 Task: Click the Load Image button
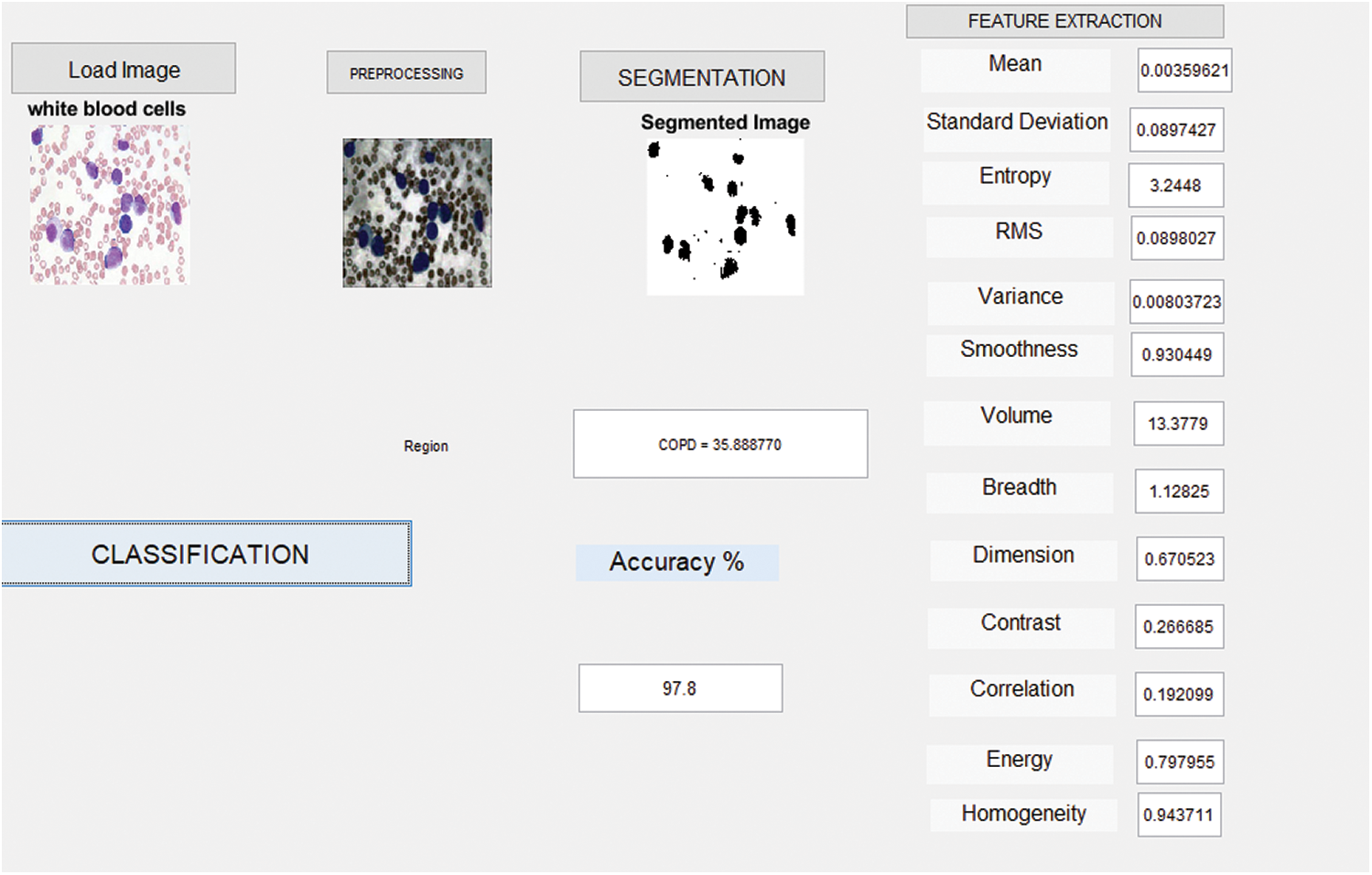124,70
